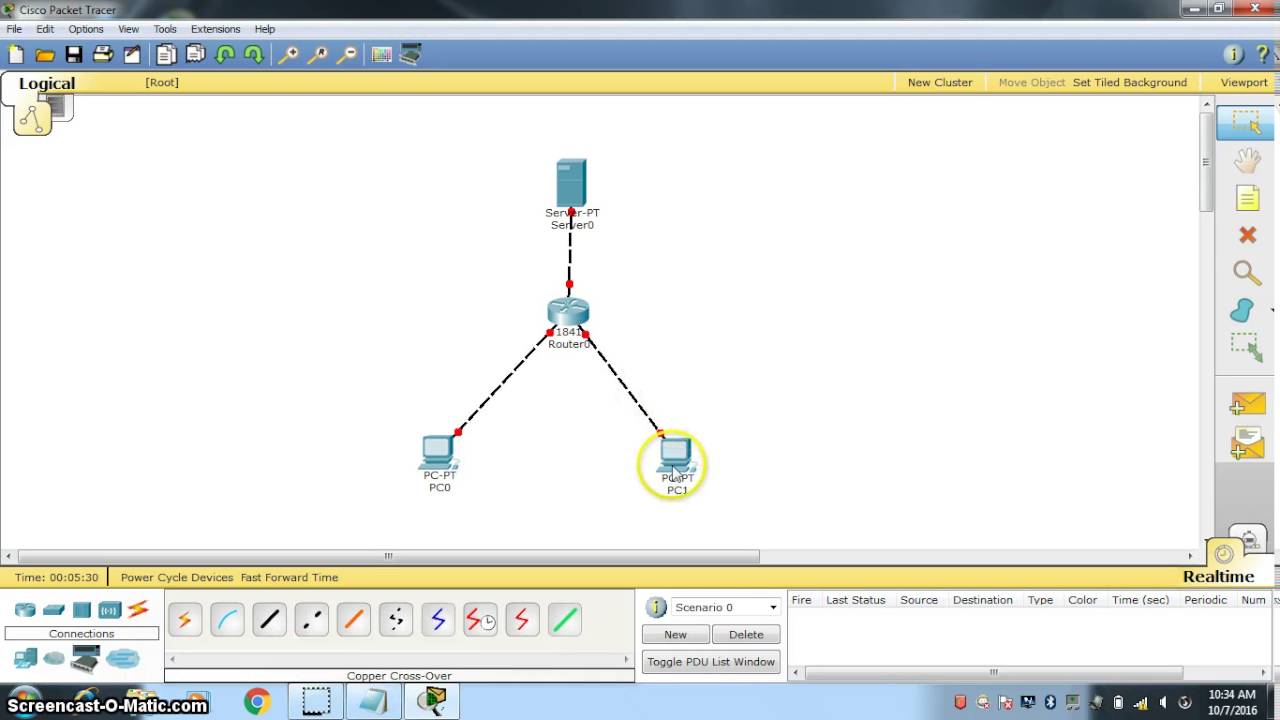Add a complex PDU envelope

pyautogui.click(x=1247, y=443)
